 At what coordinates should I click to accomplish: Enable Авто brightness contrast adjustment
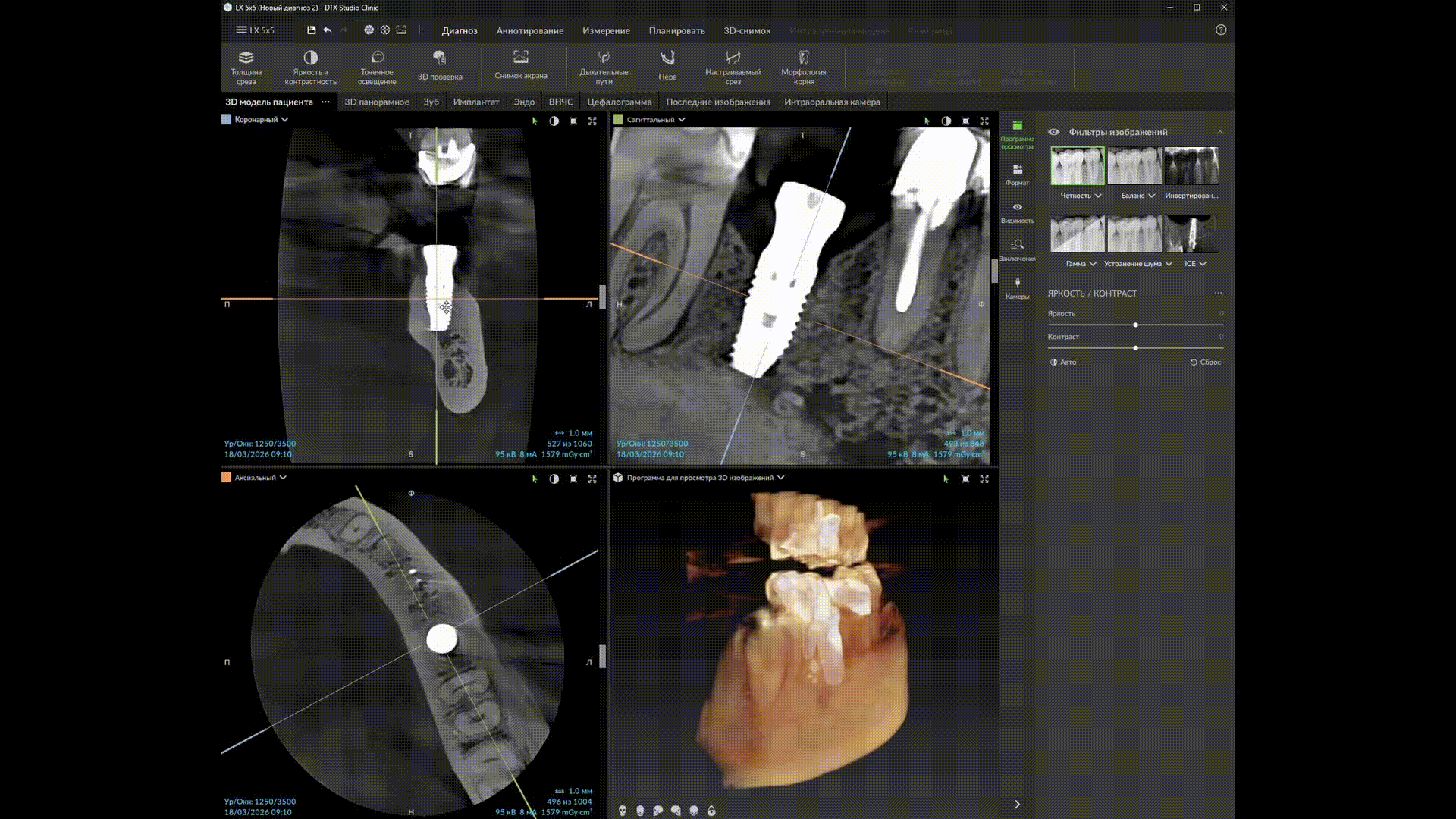pos(1063,362)
